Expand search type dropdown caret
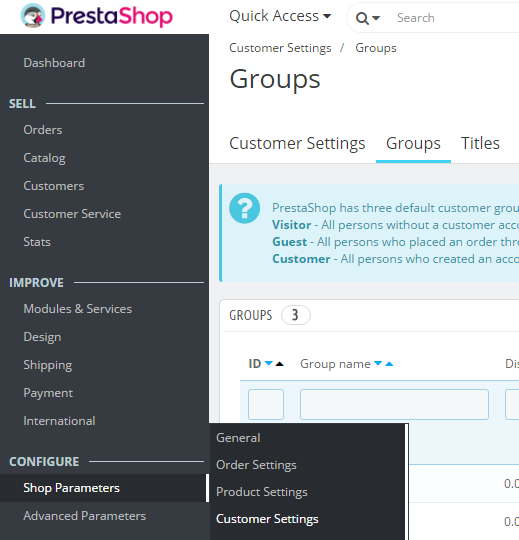Screen dimensions: 519x540 click(376, 18)
